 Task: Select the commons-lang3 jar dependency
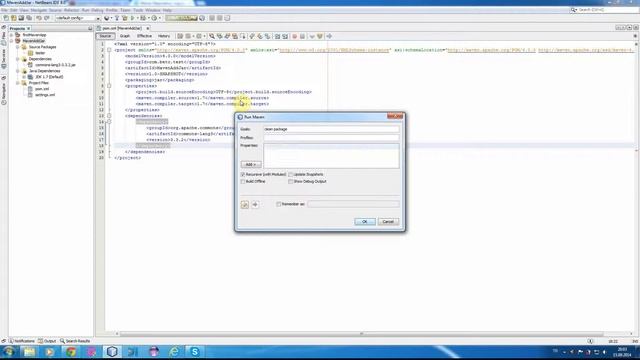55,65
